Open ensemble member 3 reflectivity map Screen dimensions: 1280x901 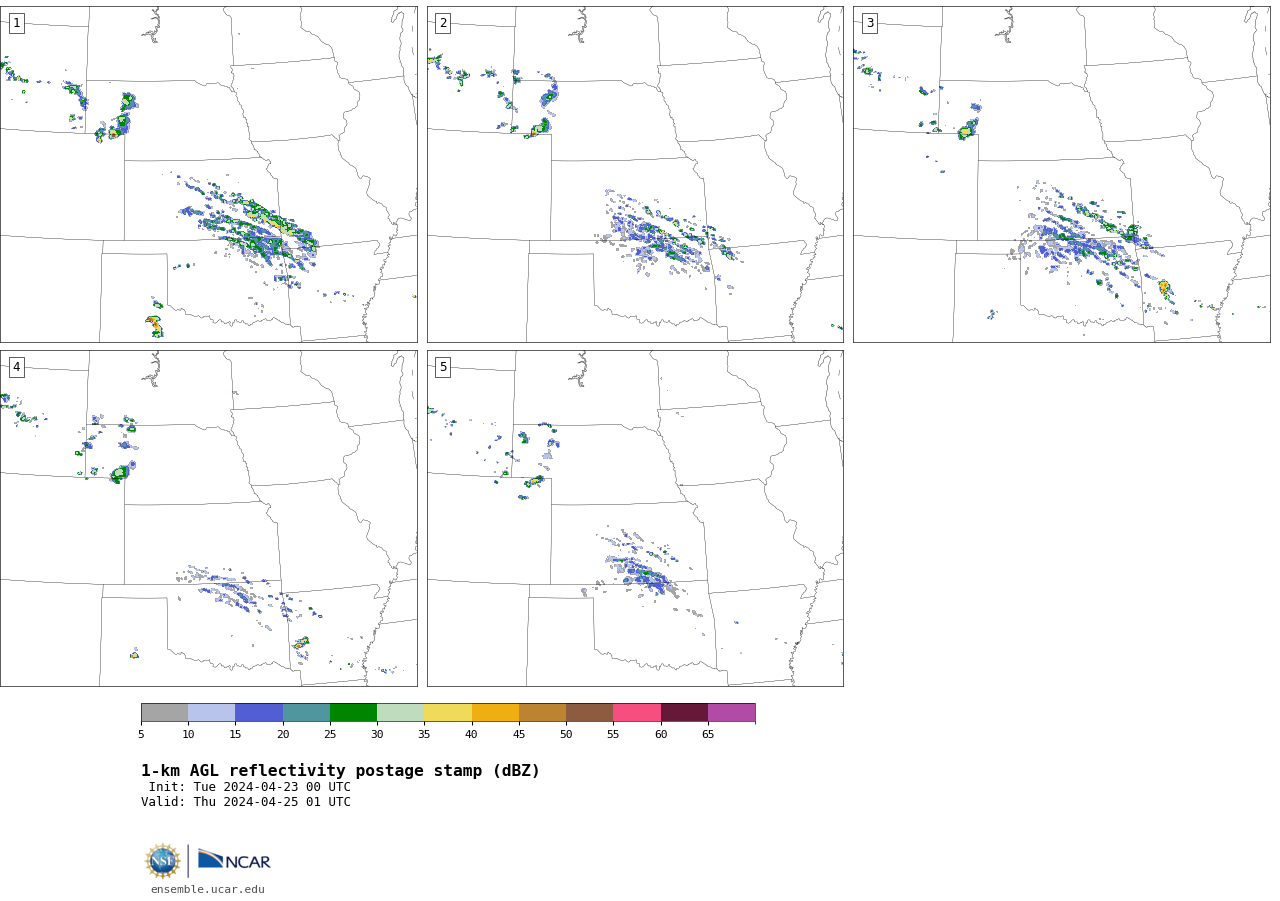tap(1061, 174)
